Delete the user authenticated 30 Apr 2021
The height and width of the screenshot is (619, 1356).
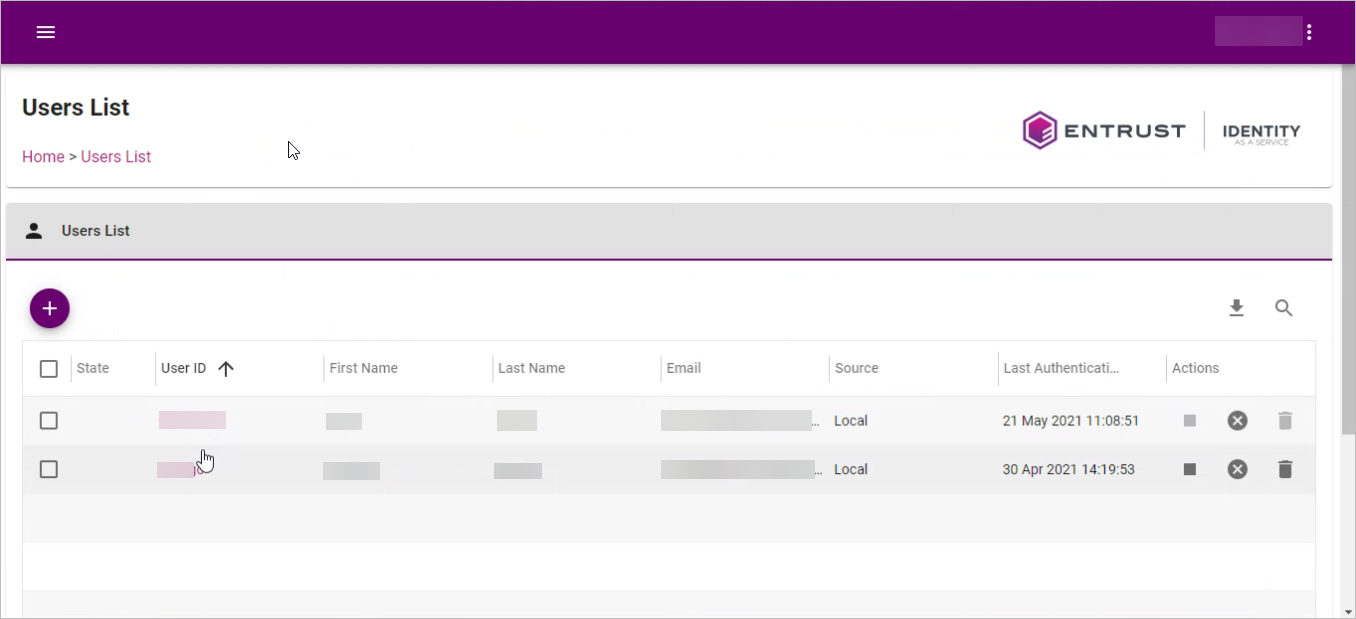(1285, 469)
